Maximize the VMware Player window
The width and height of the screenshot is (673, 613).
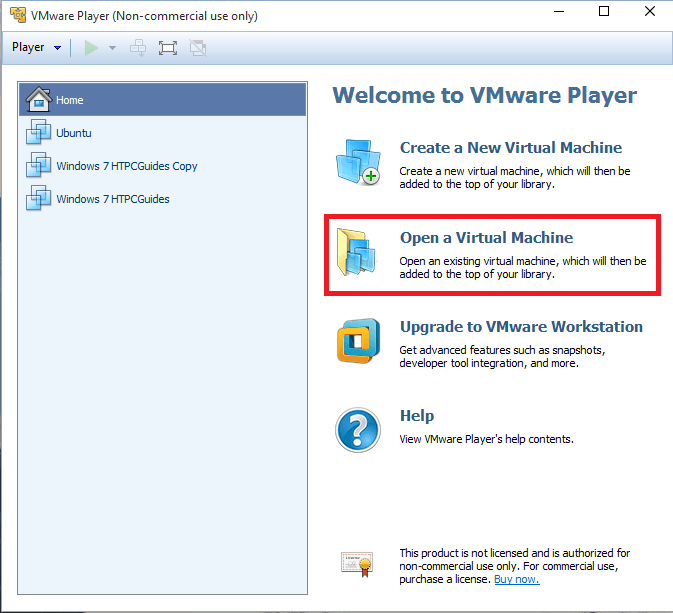604,13
